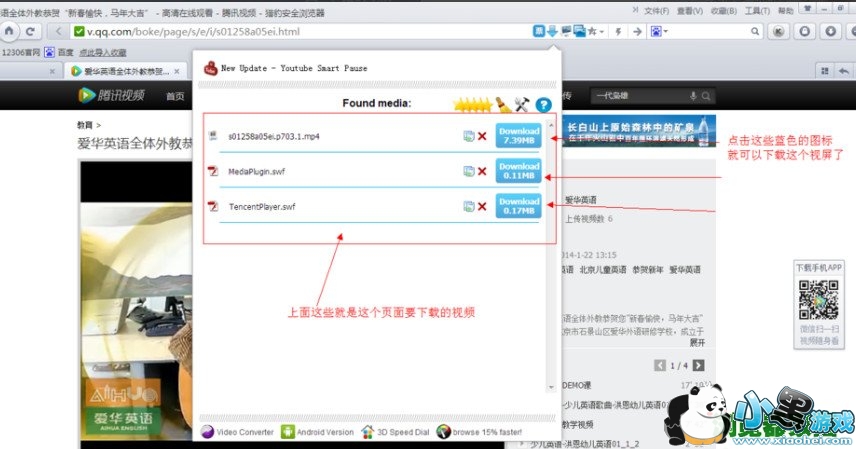Image resolution: width=856 pixels, height=449 pixels.
Task: Open 帮助 menu
Action: [x=786, y=11]
